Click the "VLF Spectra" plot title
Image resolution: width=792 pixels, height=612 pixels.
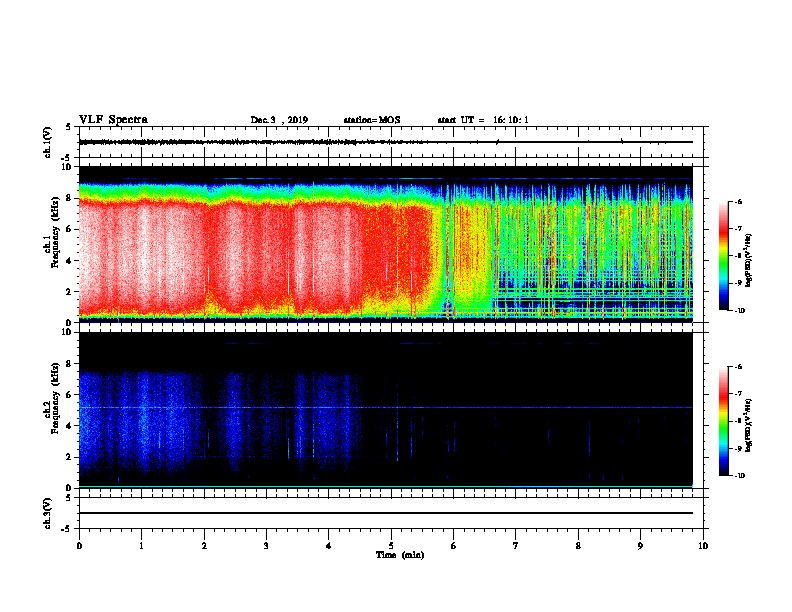[113, 120]
